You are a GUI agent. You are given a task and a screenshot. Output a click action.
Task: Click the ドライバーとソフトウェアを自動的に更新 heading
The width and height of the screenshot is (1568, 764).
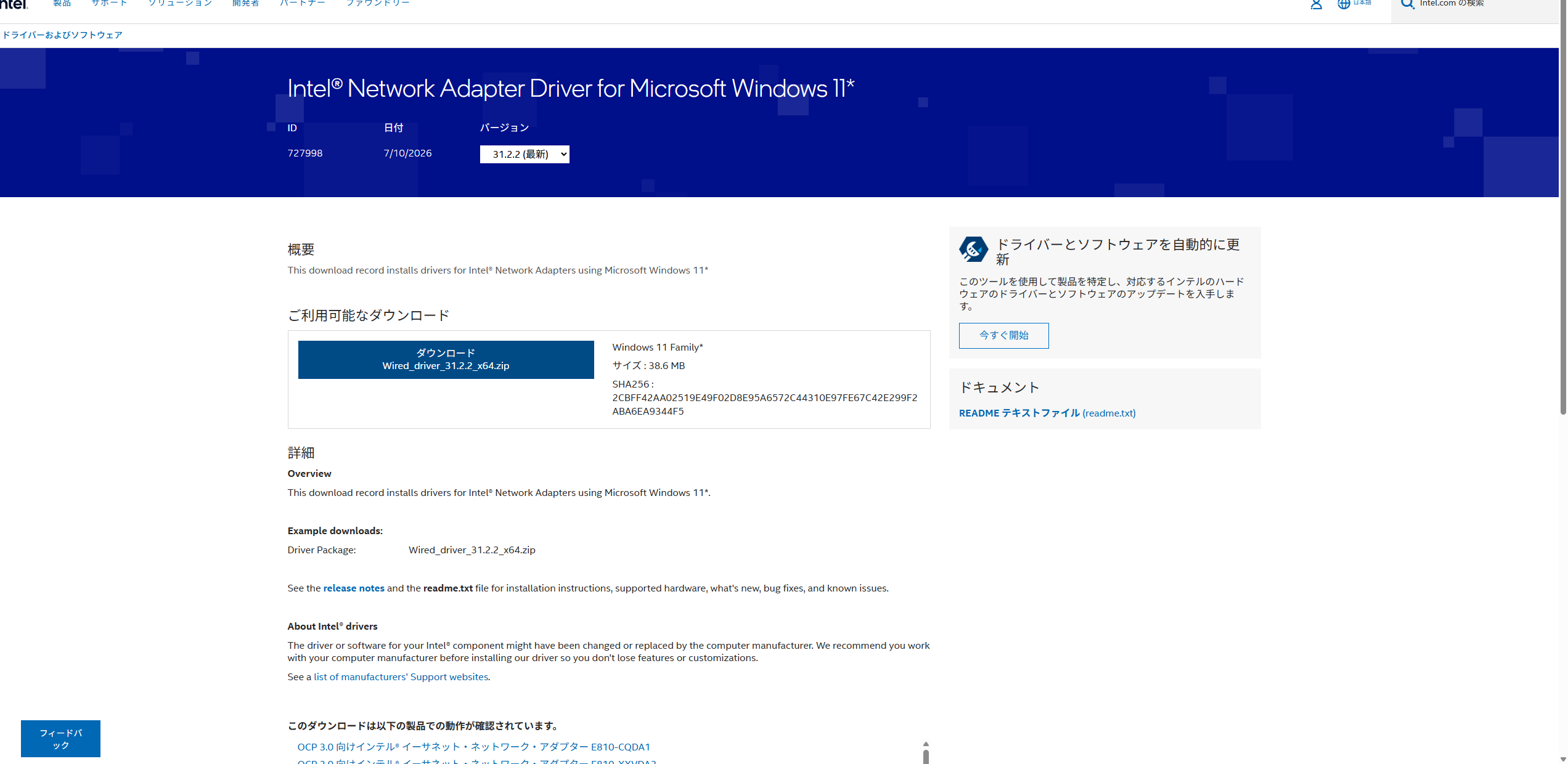tap(1119, 252)
